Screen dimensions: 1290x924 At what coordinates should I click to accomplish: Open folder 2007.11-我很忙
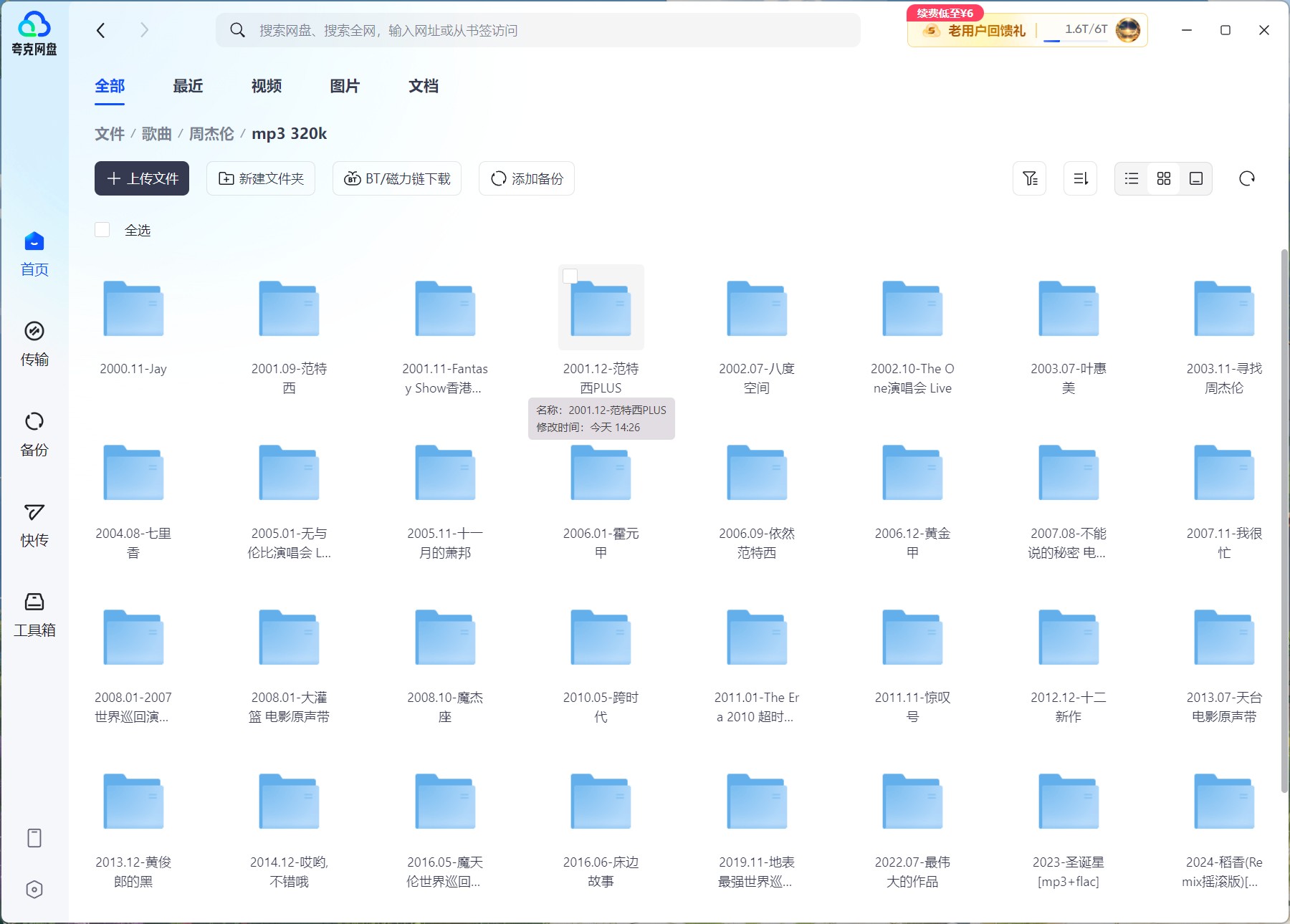pos(1224,473)
